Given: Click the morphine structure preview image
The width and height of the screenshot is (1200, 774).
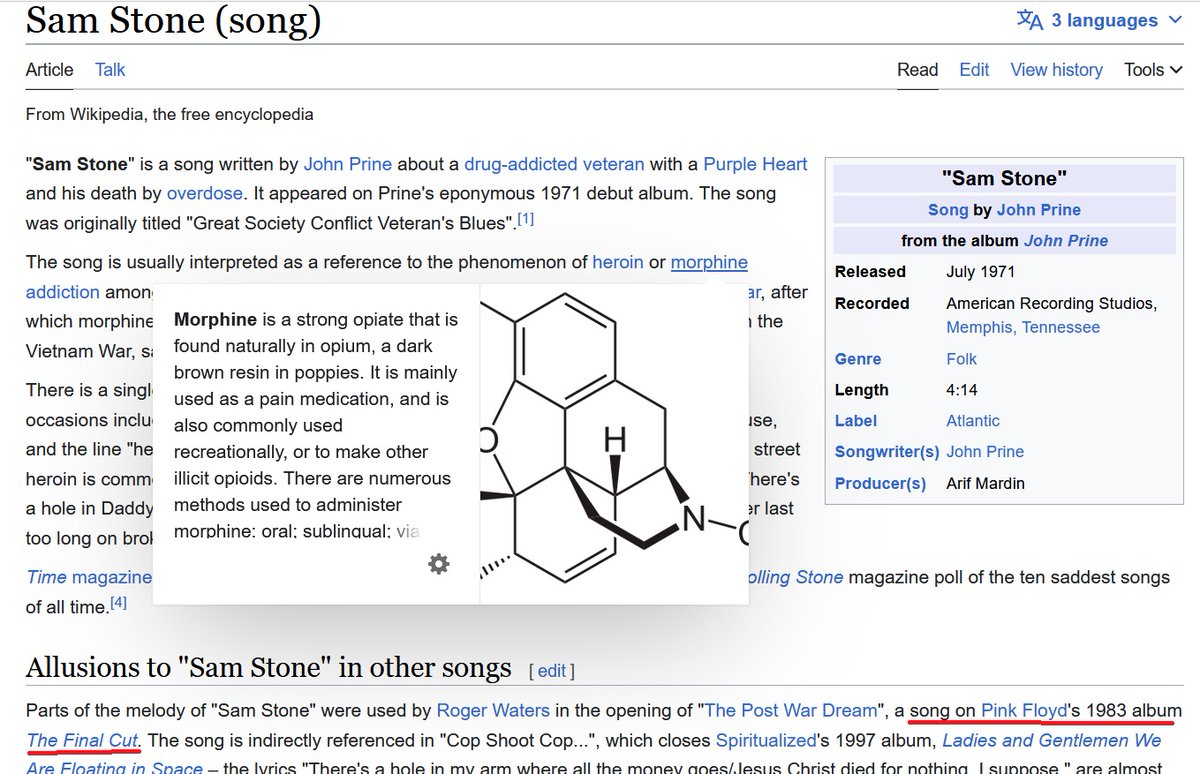Looking at the screenshot, I should click(x=614, y=444).
